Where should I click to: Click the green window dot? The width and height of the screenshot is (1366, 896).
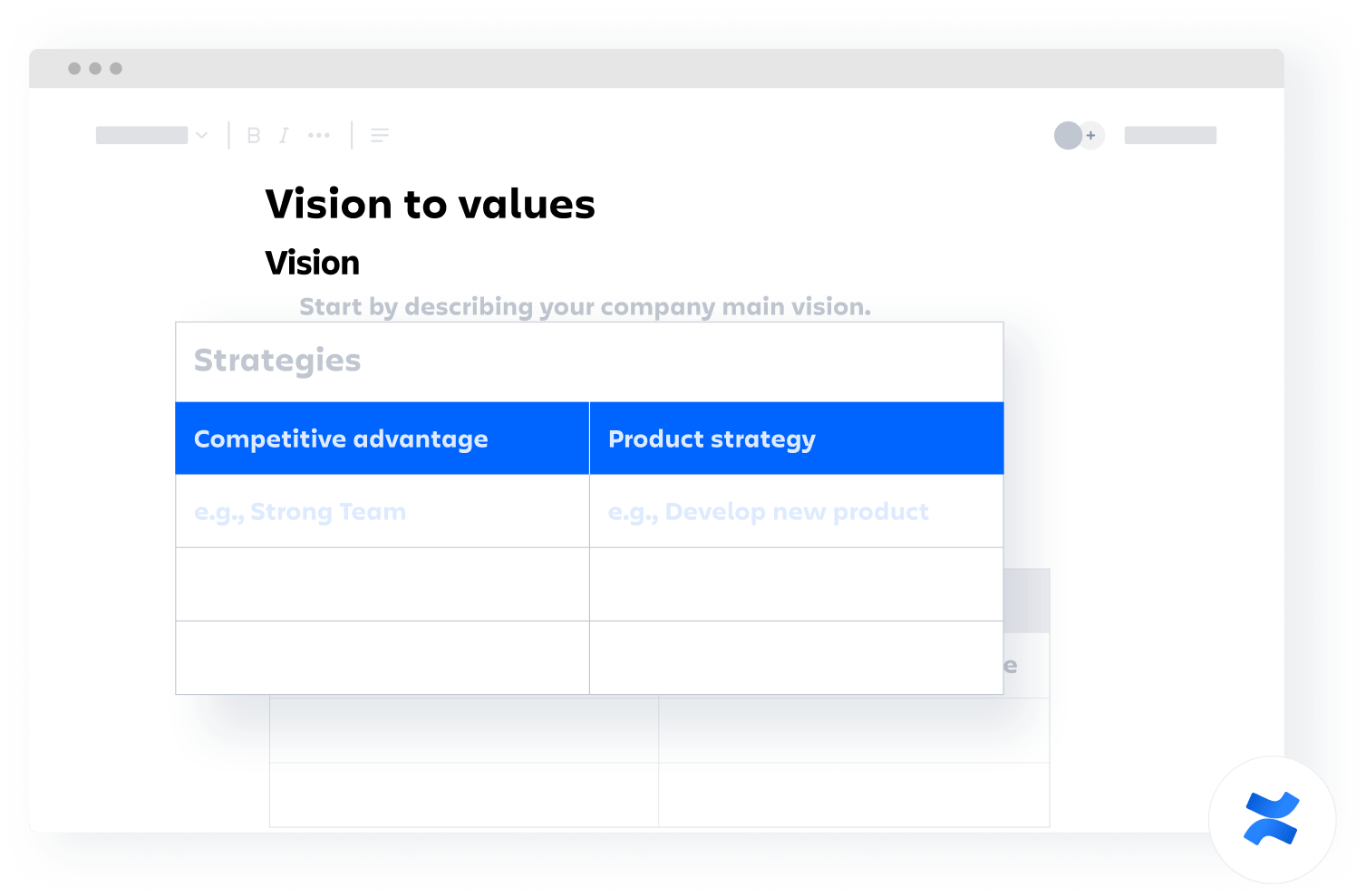pyautogui.click(x=117, y=68)
